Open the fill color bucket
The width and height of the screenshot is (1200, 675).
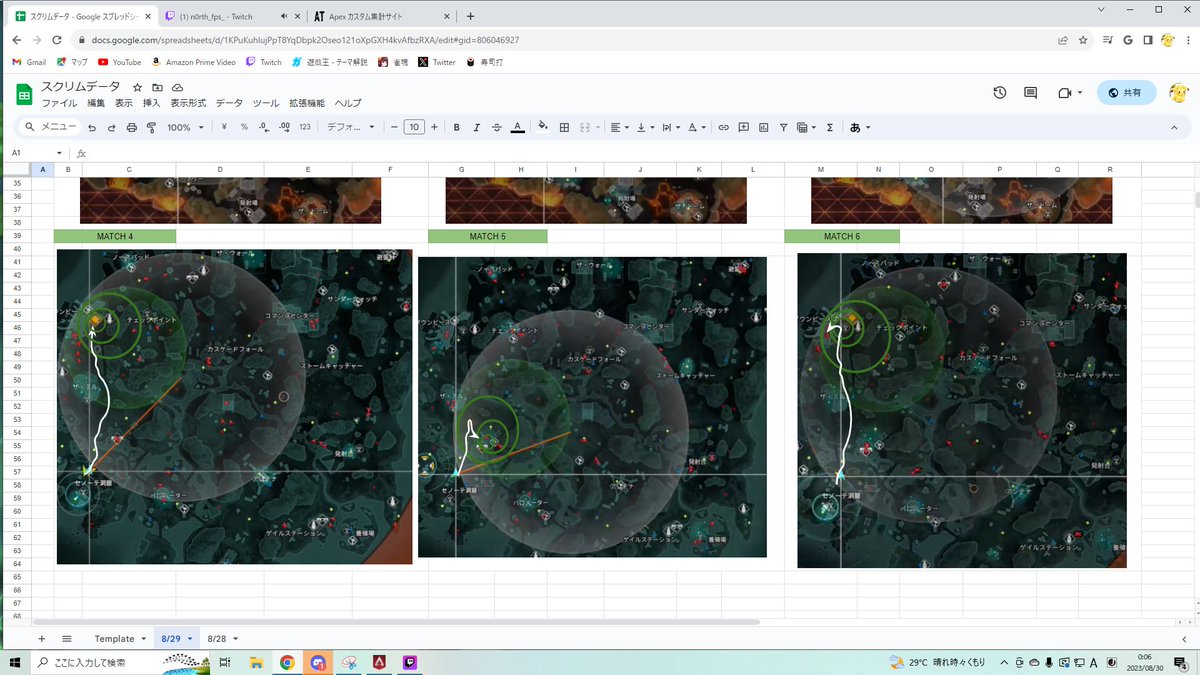point(543,127)
